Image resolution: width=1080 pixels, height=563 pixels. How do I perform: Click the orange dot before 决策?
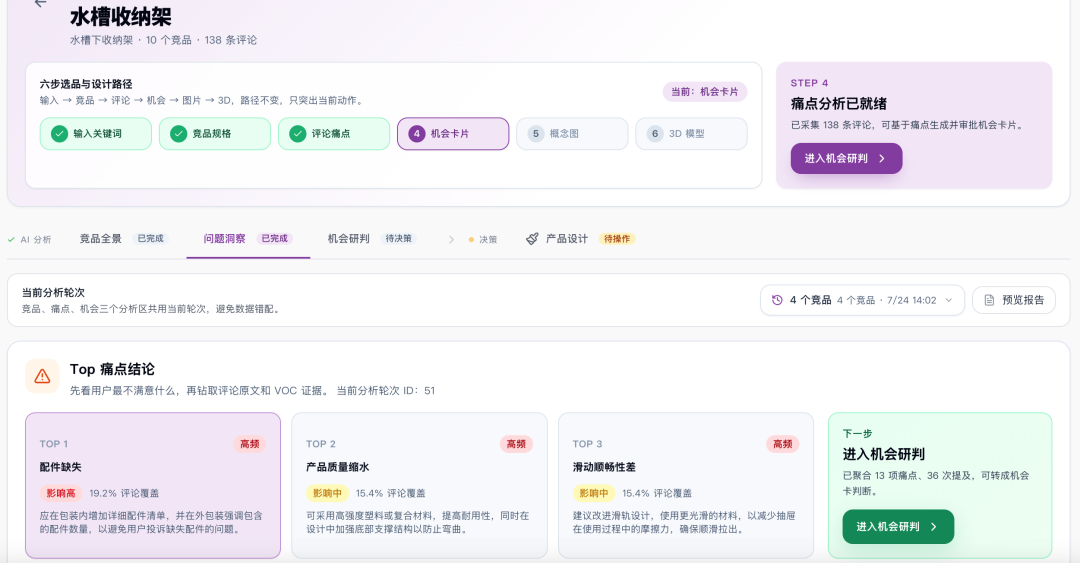[471, 240]
